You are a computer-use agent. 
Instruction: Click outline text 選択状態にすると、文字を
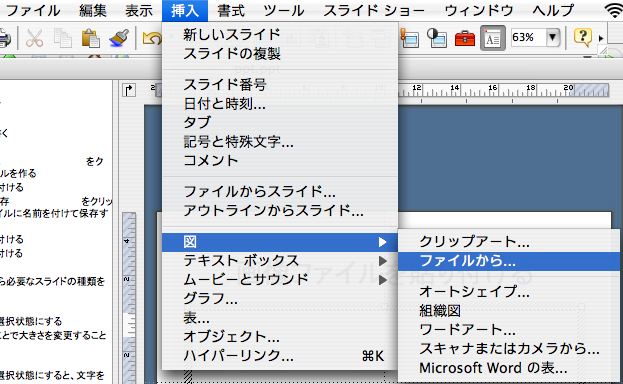[52, 376]
